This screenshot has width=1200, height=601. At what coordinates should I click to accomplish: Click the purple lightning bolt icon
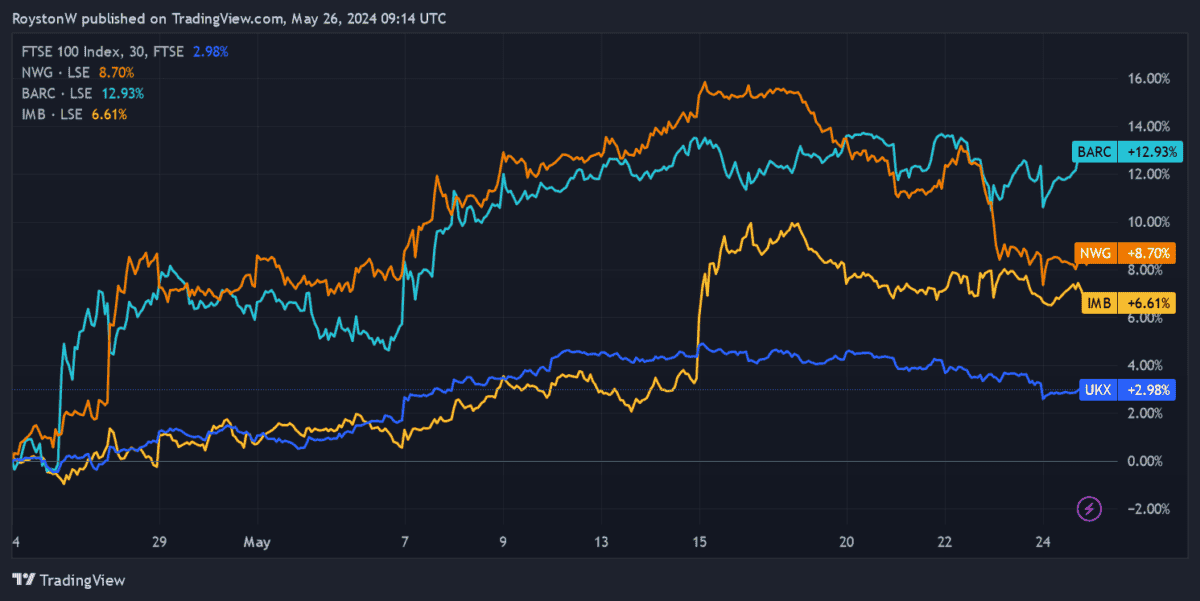(x=1090, y=510)
